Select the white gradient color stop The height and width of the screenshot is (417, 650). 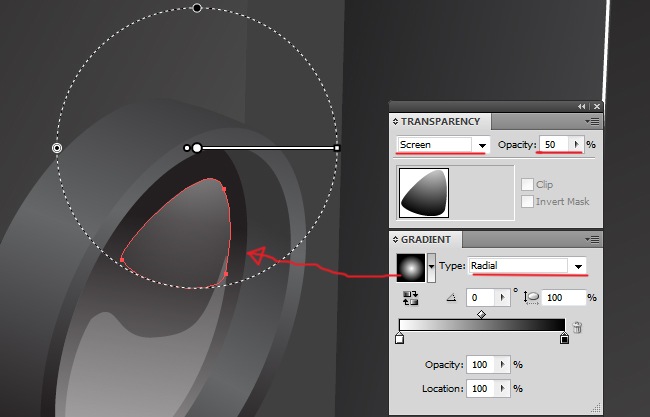[399, 338]
